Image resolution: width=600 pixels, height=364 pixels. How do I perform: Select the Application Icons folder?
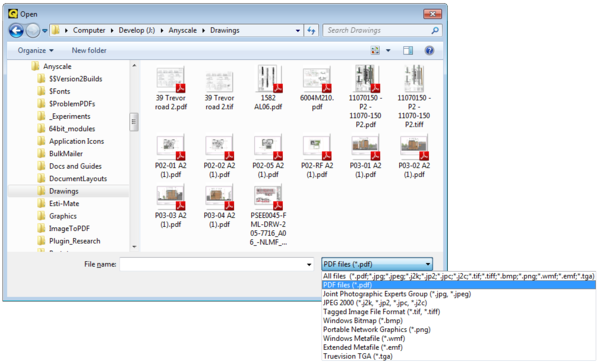point(77,141)
